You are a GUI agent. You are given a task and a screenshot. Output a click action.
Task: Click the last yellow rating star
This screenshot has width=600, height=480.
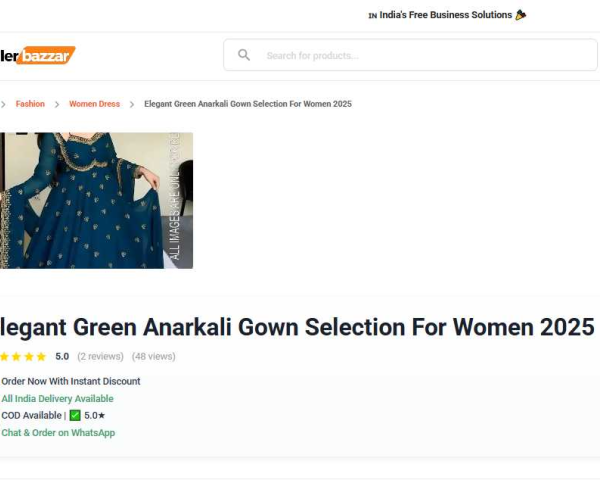[x=41, y=357]
